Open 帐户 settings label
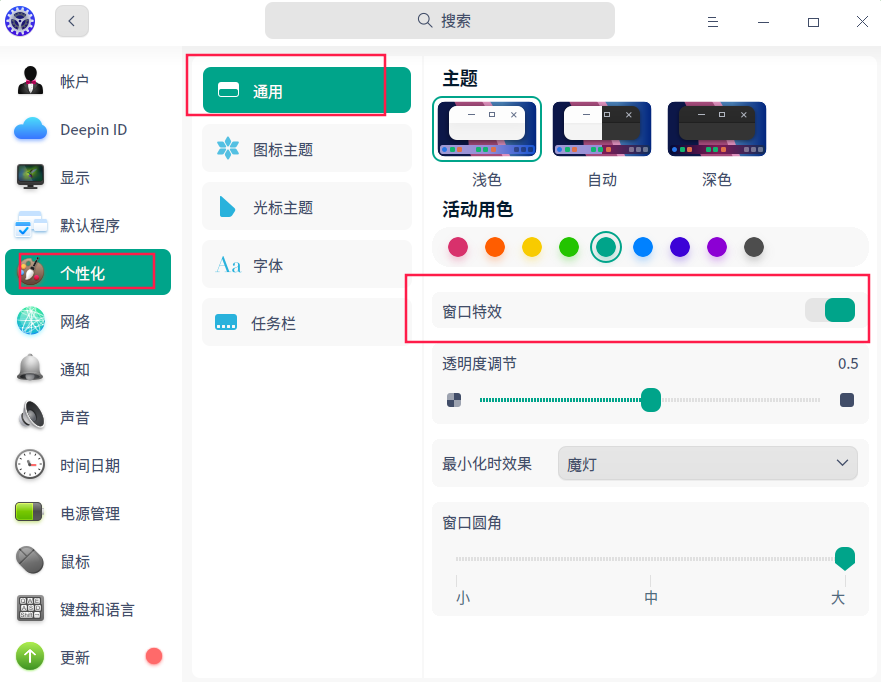Image resolution: width=881 pixels, height=682 pixels. tap(75, 81)
